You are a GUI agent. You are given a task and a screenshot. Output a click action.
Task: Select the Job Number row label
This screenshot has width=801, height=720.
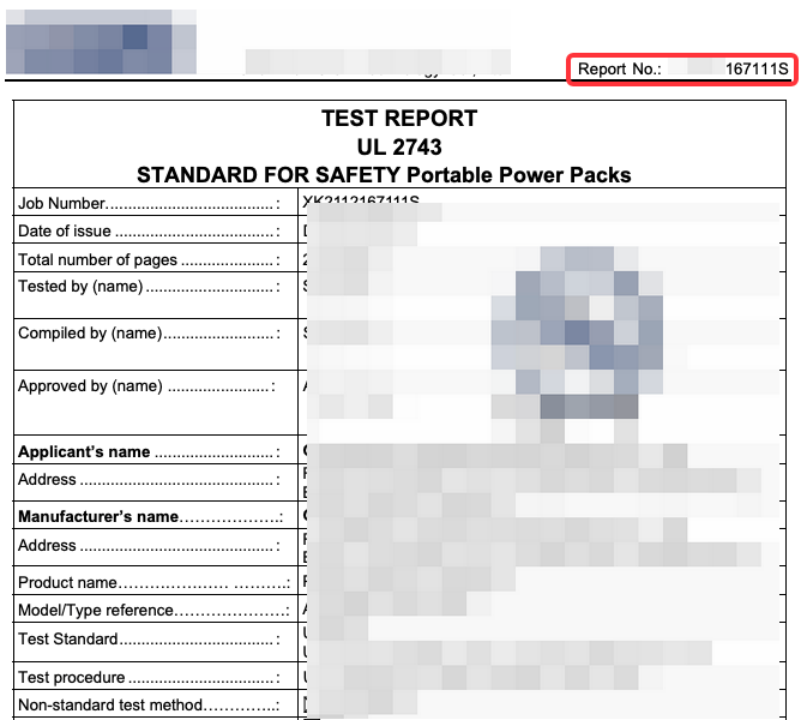(62, 204)
